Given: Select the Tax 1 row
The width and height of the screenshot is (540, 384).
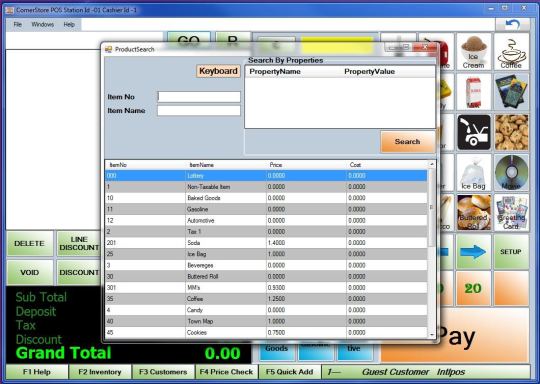Looking at the screenshot, I should tap(266, 232).
